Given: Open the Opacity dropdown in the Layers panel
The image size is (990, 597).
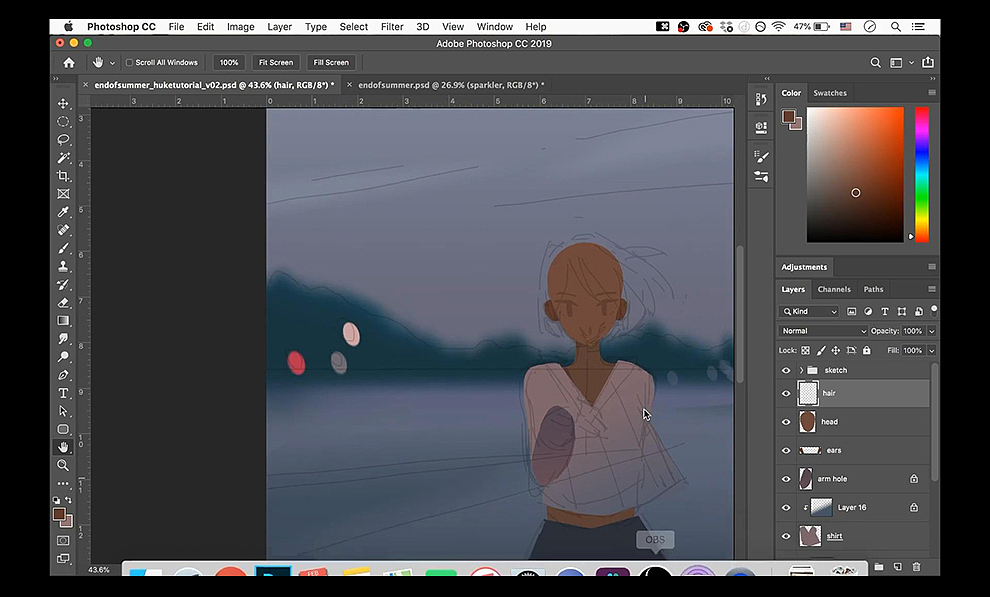Looking at the screenshot, I should click(x=932, y=330).
